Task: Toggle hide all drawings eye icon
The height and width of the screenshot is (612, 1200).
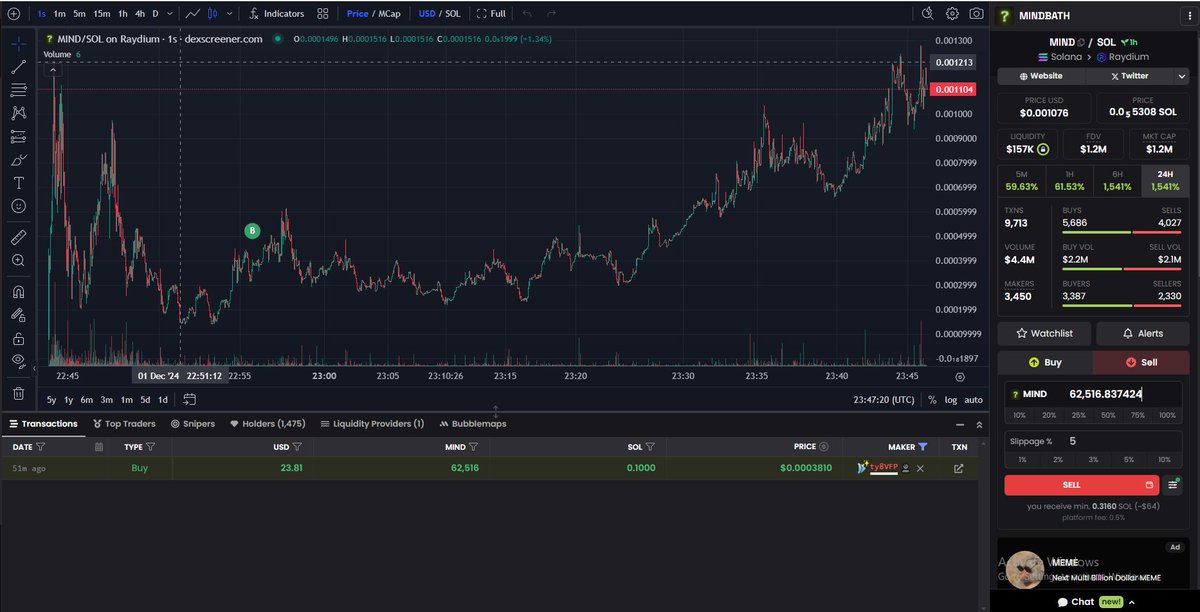Action: (x=18, y=361)
